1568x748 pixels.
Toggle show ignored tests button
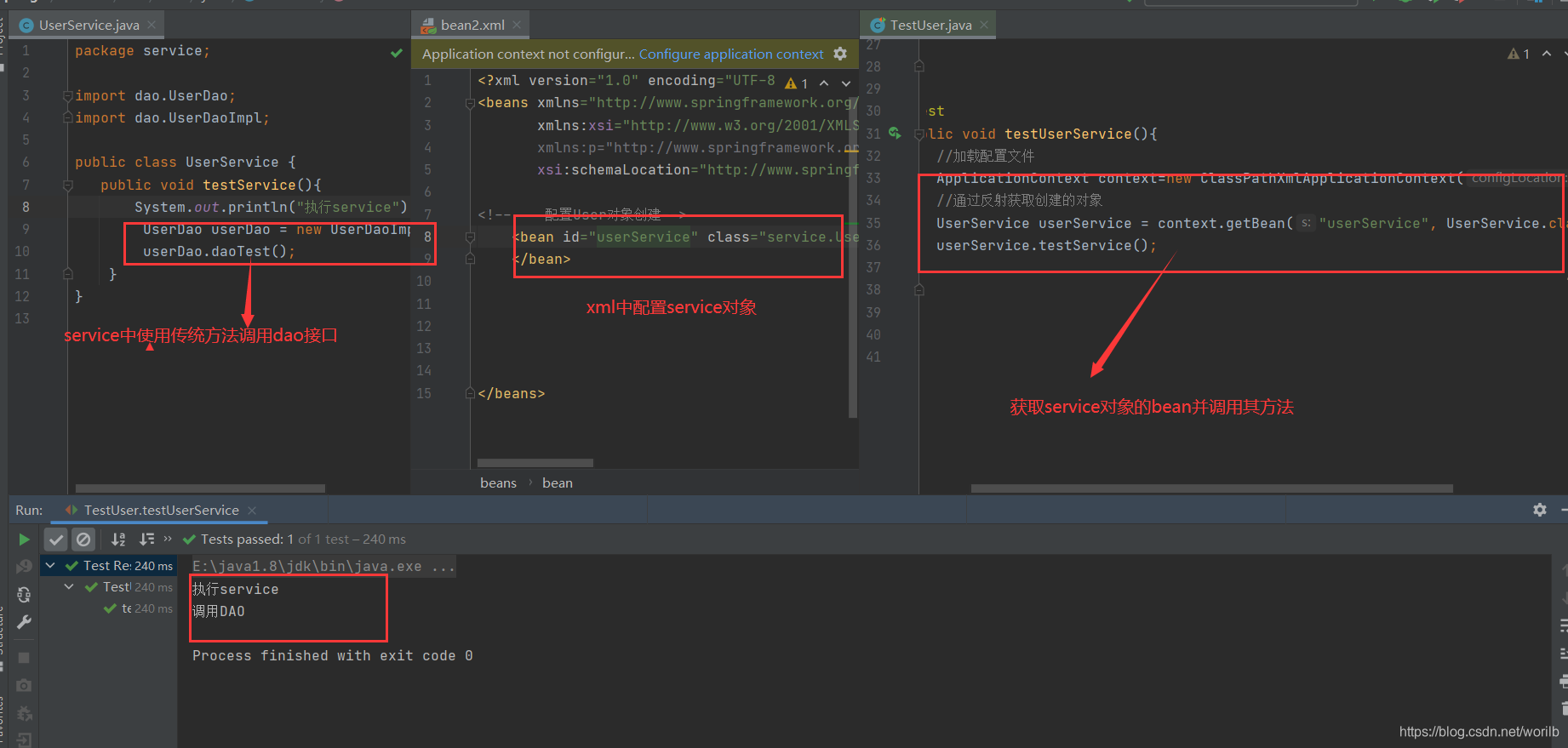pos(83,539)
